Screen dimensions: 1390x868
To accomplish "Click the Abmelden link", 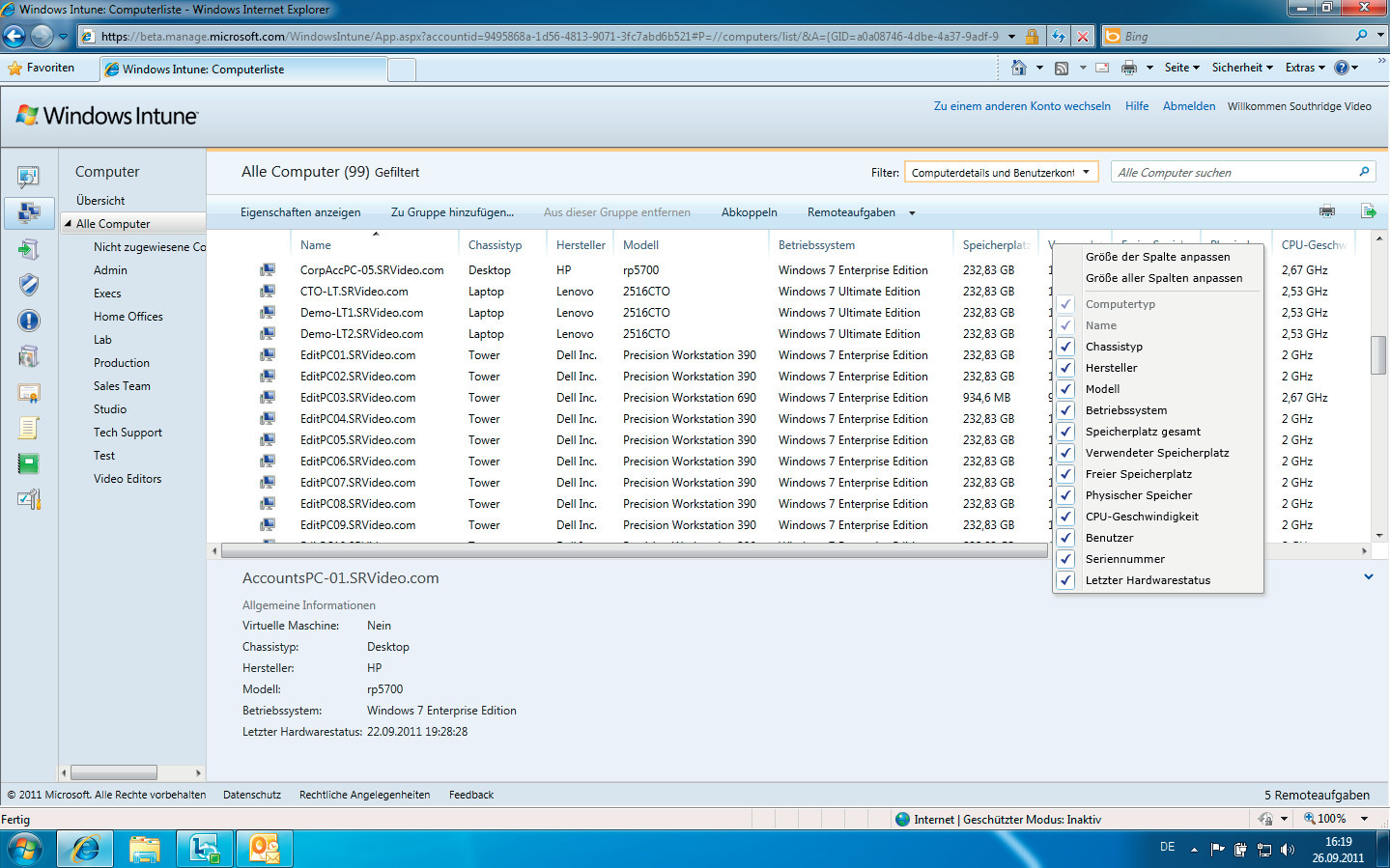I will point(1188,106).
